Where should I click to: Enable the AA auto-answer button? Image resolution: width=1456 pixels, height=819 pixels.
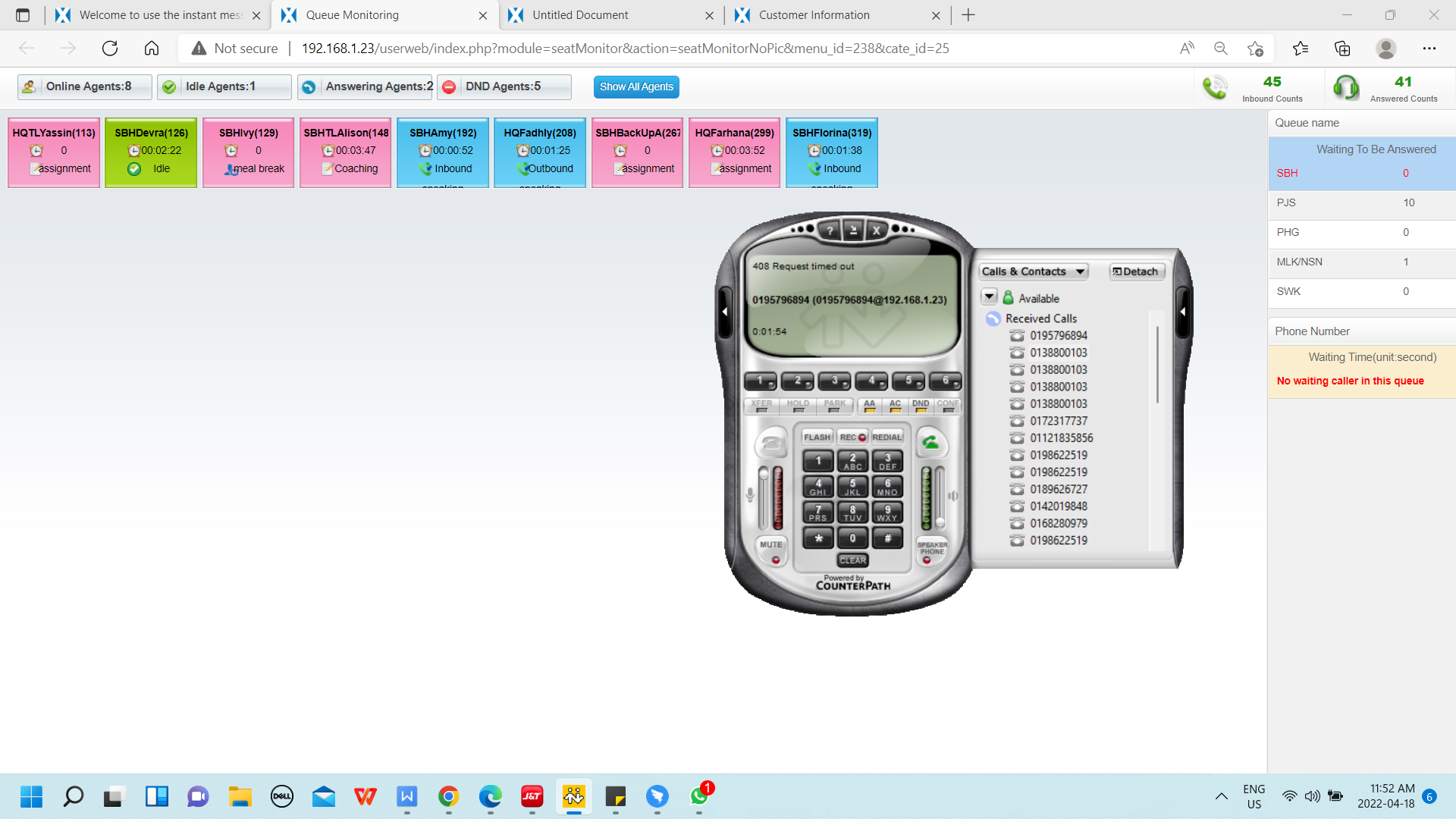[870, 406]
